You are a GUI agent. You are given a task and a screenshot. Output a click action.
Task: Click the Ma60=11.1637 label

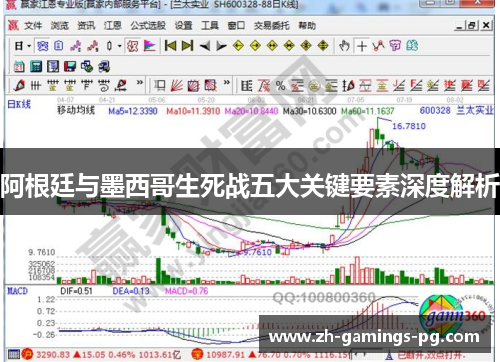[x=368, y=111]
